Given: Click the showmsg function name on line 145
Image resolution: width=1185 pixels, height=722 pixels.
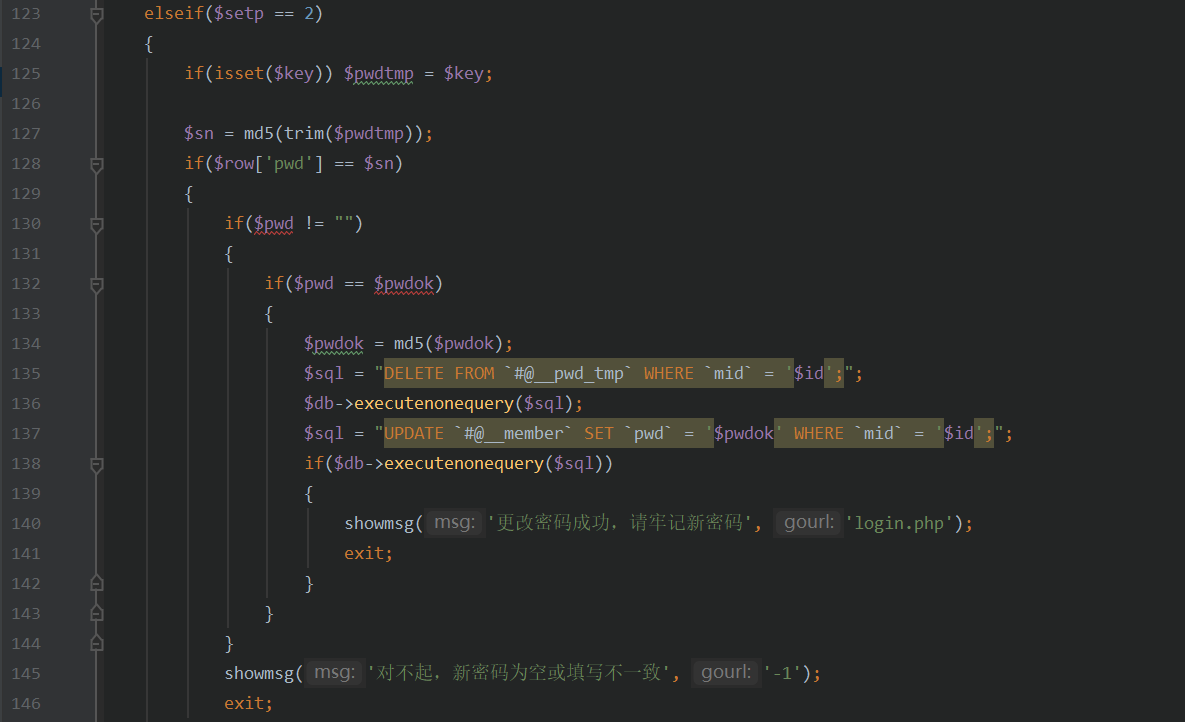Looking at the screenshot, I should (x=259, y=673).
